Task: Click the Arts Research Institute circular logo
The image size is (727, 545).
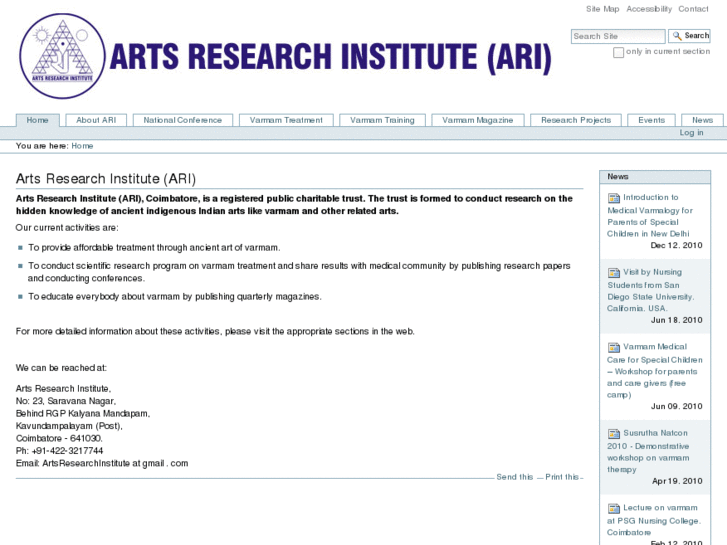Action: (63, 56)
